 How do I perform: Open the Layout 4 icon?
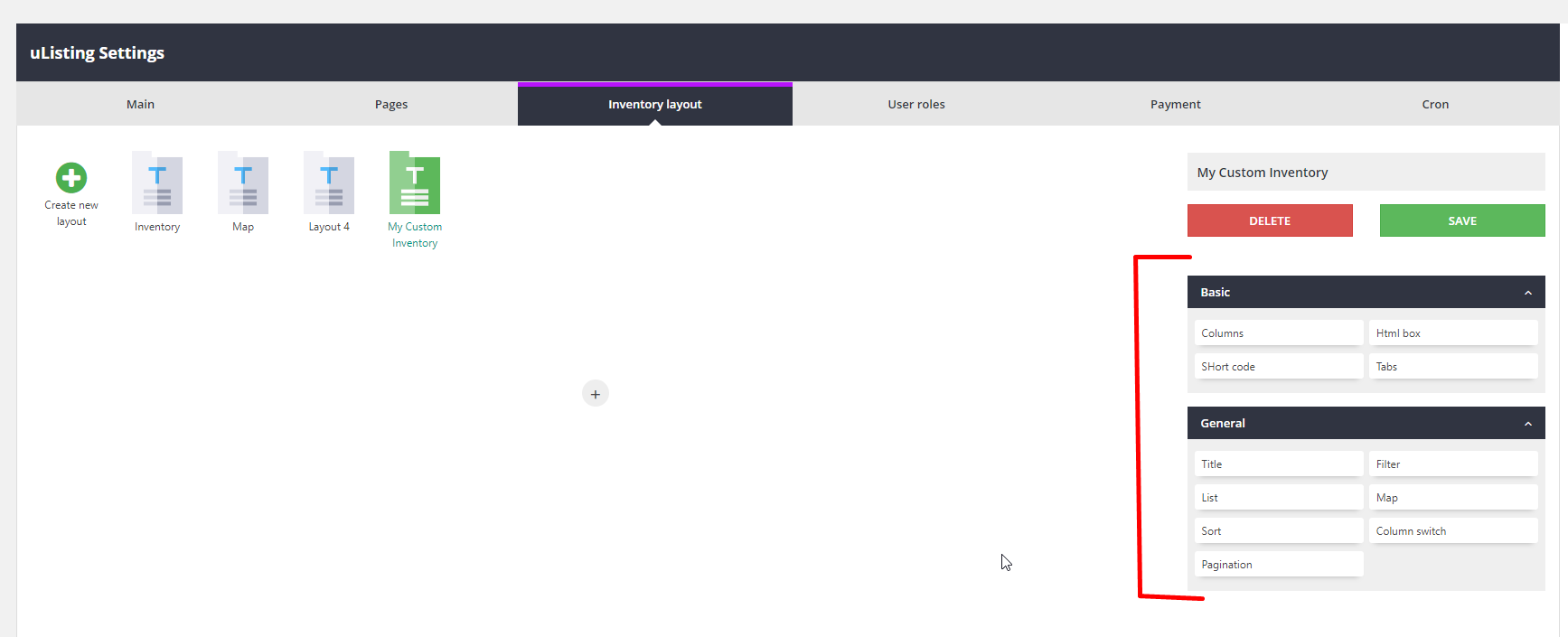pos(329,183)
